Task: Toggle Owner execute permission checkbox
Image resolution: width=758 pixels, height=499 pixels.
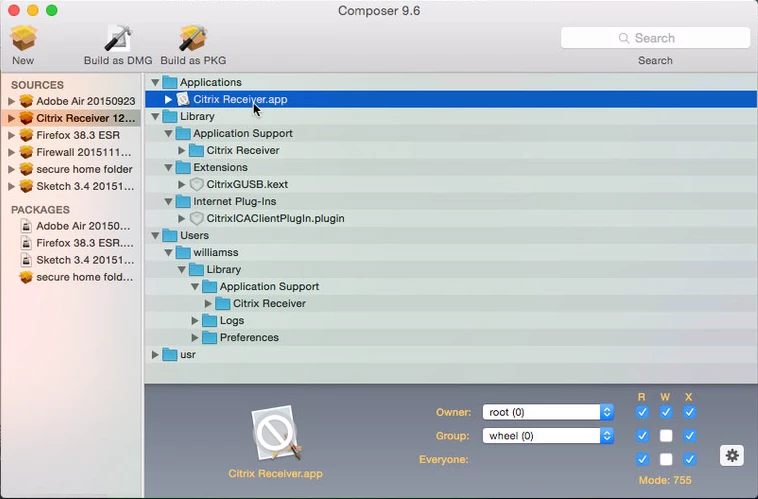Action: point(689,412)
